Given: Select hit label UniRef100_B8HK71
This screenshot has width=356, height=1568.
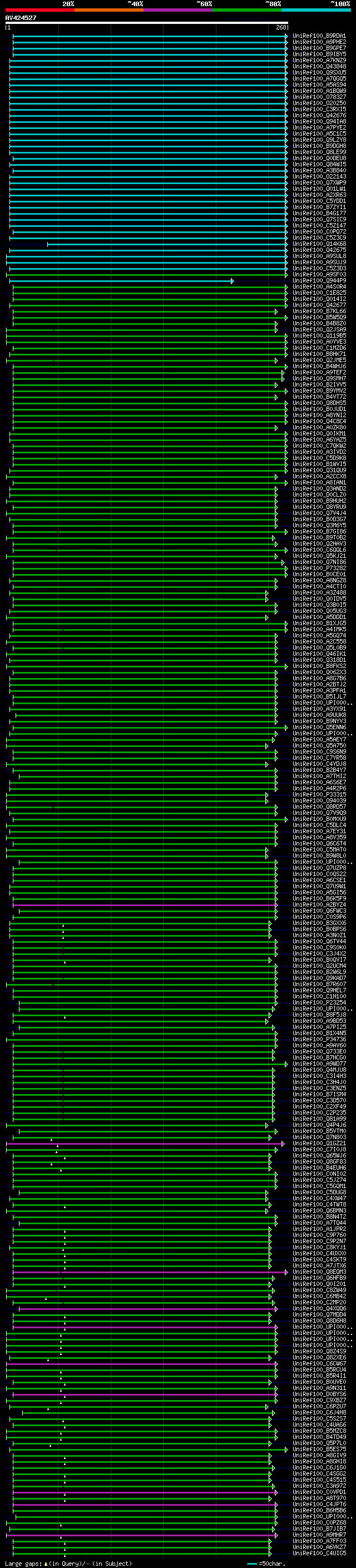Looking at the screenshot, I should (x=319, y=354).
